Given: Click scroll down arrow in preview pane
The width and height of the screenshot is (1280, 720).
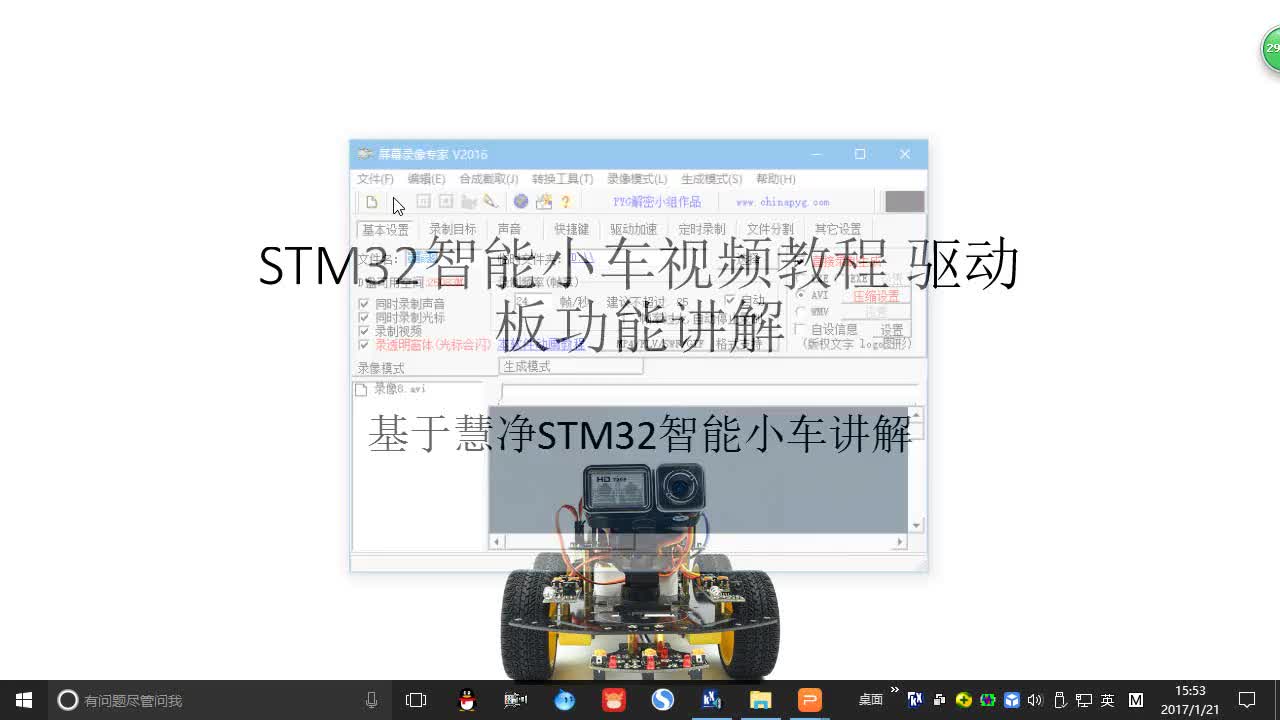Looking at the screenshot, I should click(916, 525).
